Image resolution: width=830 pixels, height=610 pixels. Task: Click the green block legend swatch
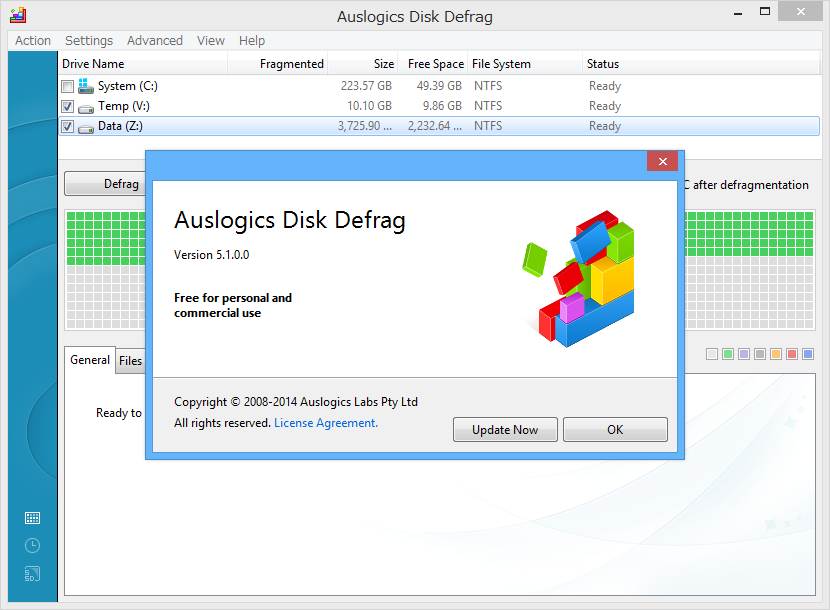point(727,353)
